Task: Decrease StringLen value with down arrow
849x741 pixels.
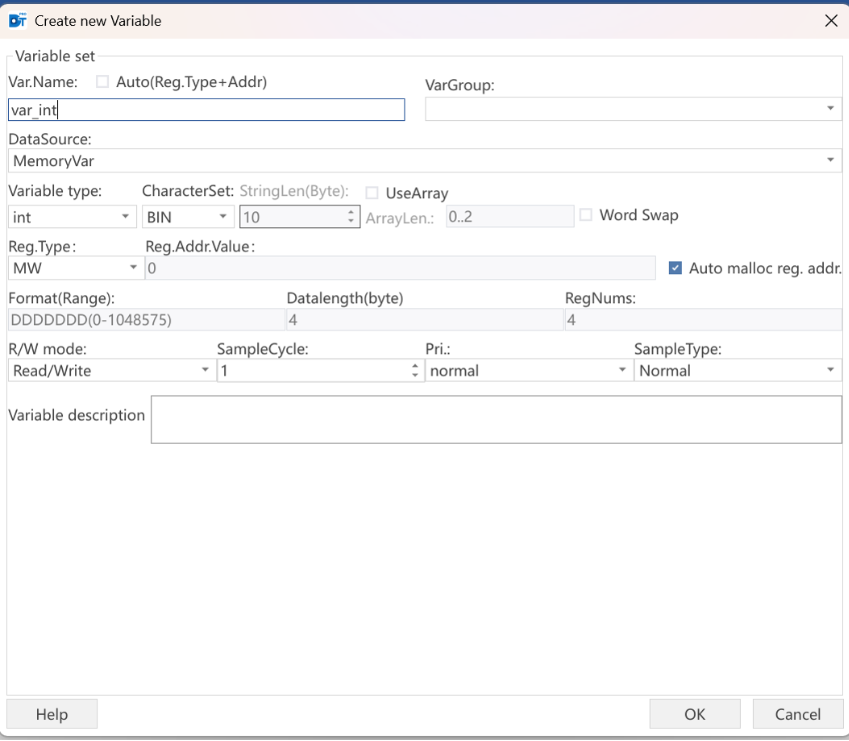Action: tap(351, 221)
